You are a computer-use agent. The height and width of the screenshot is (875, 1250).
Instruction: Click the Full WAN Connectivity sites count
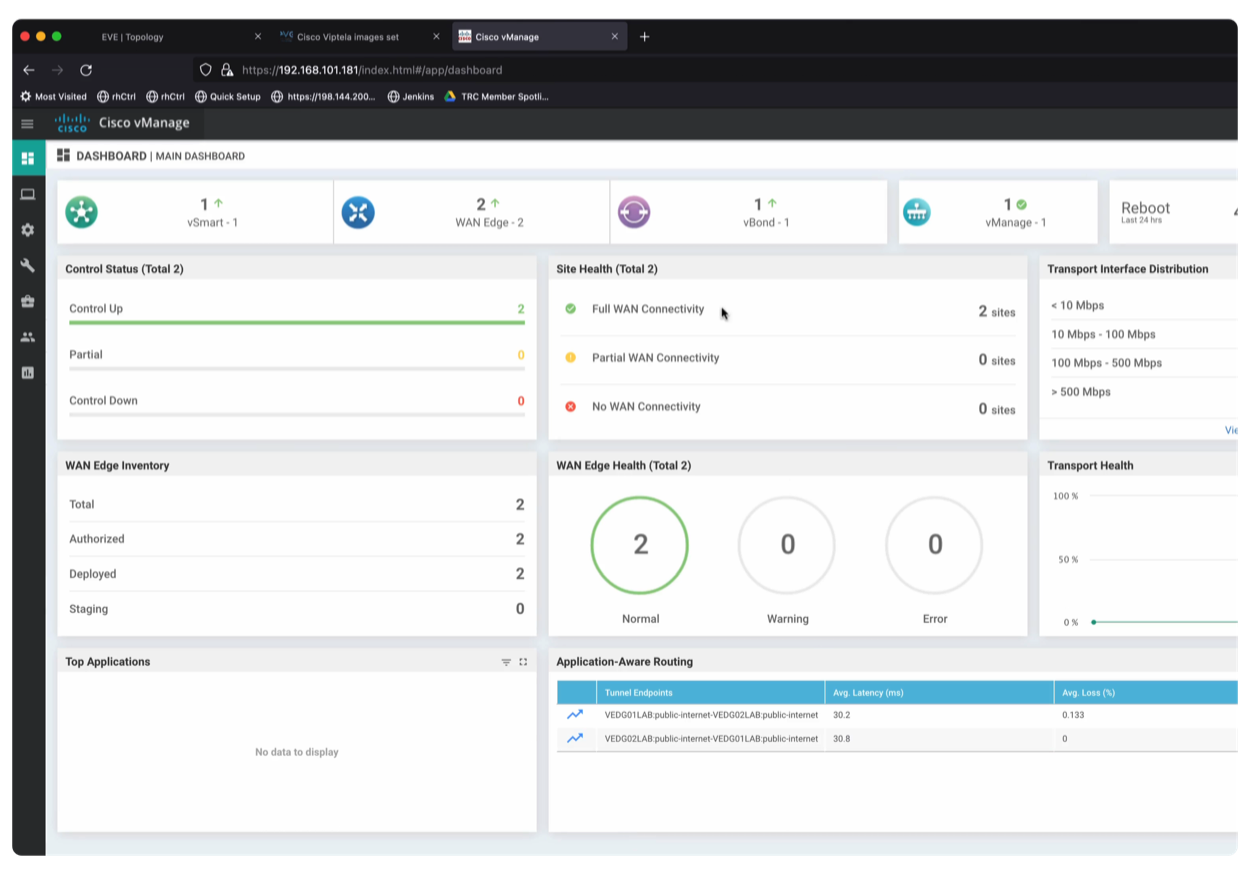[x=996, y=311]
